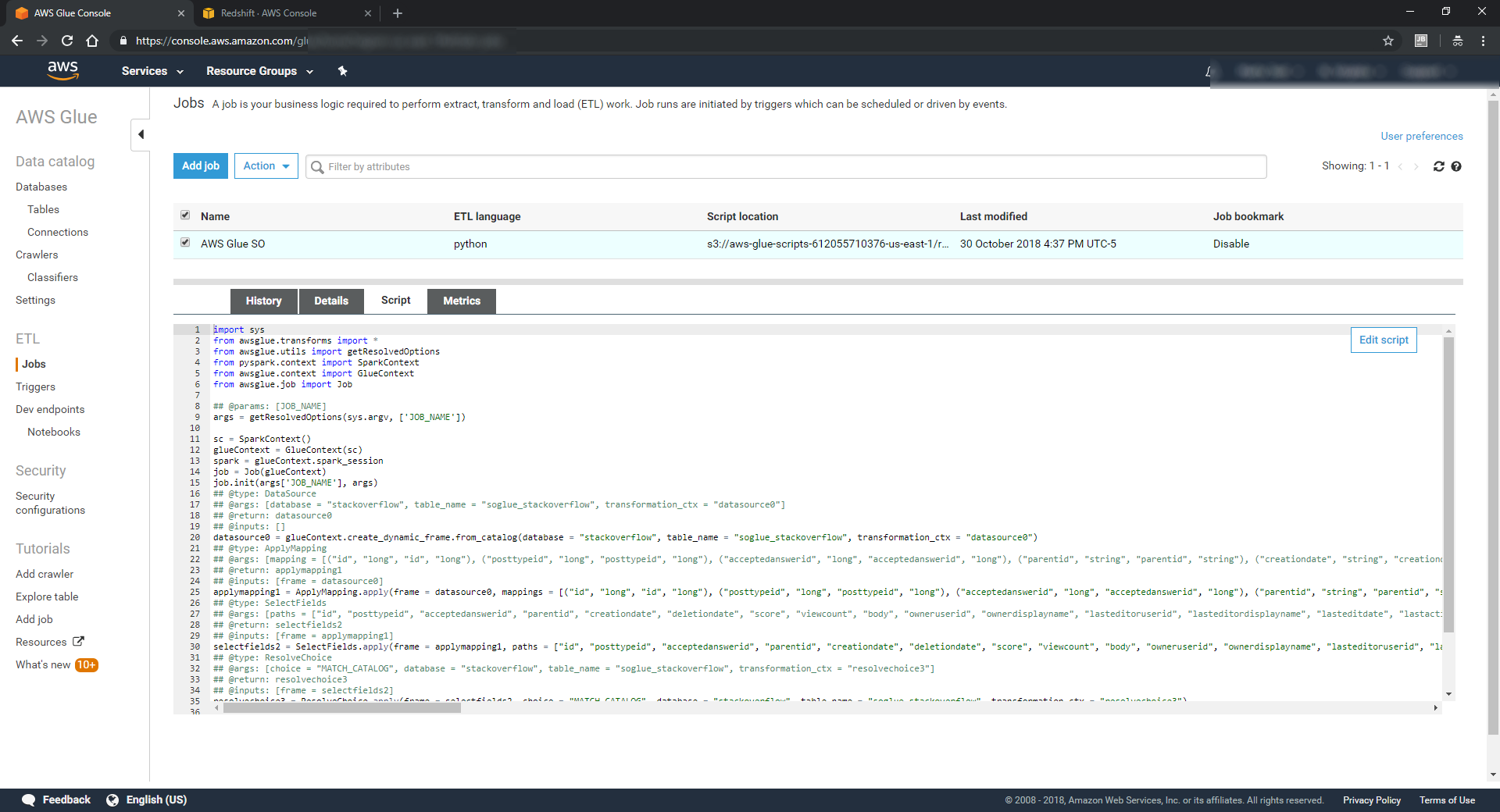Click the Terms of Use footer link

[1447, 800]
